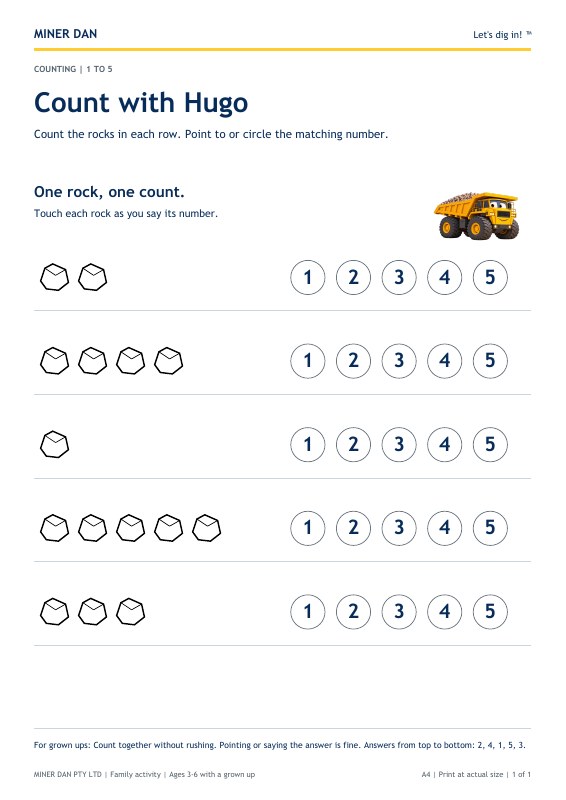Circle number 3 in the fifth row
Viewport: 566px width, 800px height.
pos(399,611)
